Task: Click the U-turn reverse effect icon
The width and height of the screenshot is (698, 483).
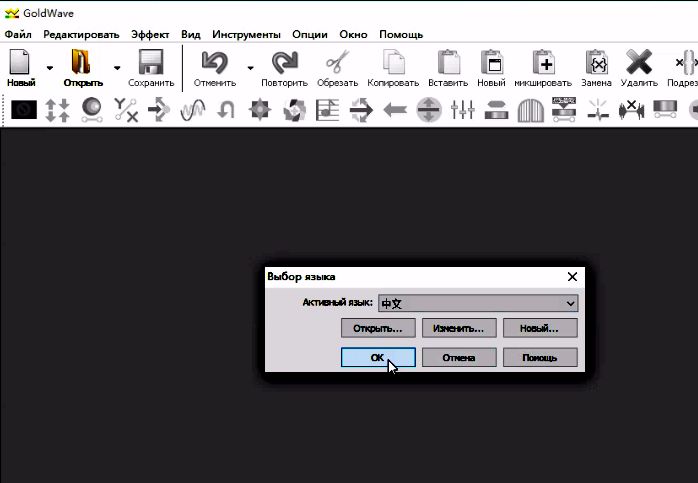Action: click(x=226, y=110)
